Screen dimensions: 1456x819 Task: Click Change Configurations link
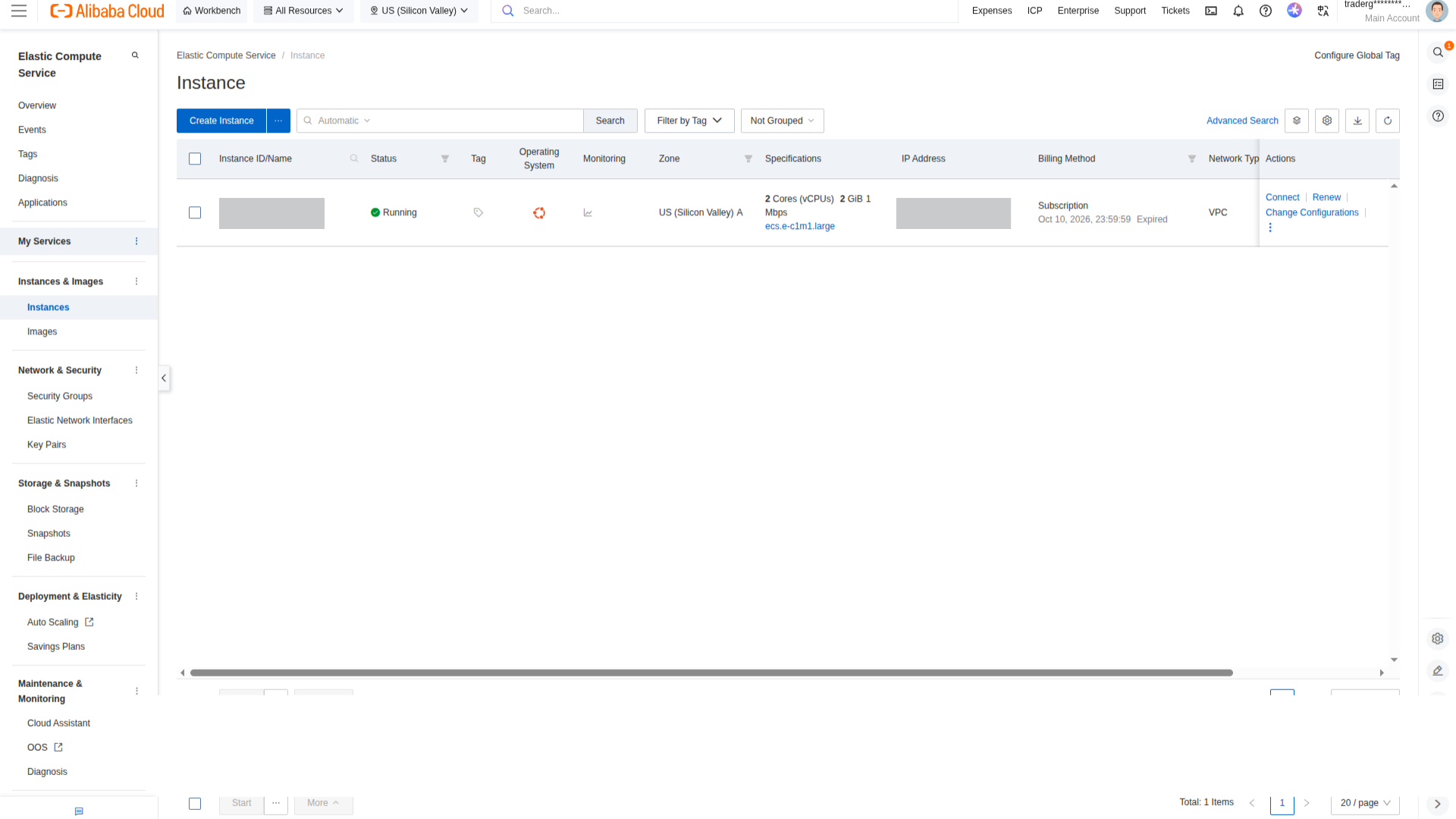1312,212
